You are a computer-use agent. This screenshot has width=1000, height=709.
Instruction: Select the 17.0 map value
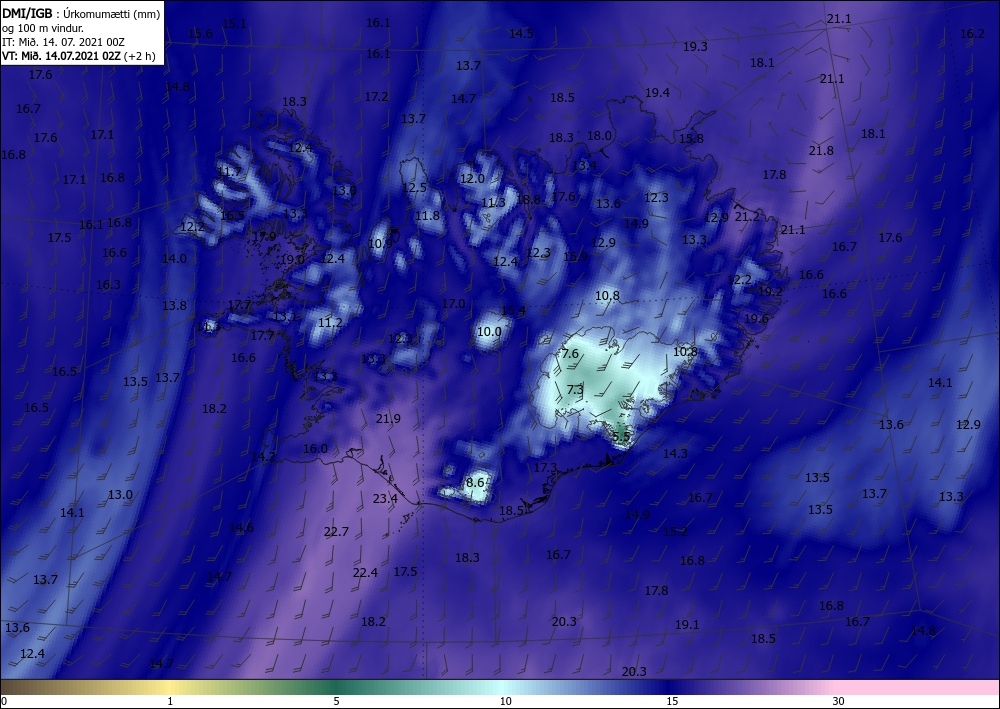click(453, 303)
